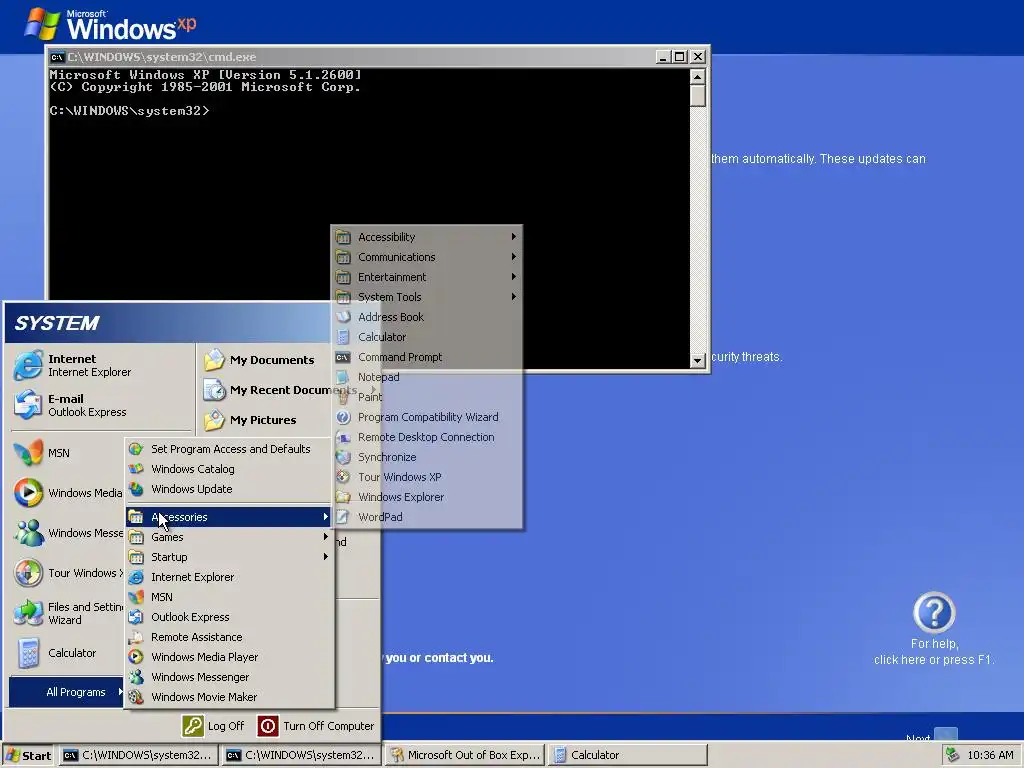Expand the Communications submenu

pyautogui.click(x=427, y=257)
